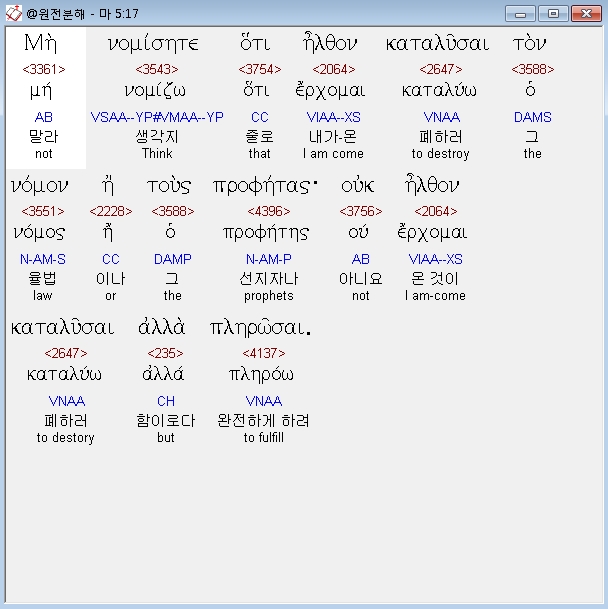Select the Greek word νόμον
Viewport: 608px width, 609px height.
click(x=40, y=186)
